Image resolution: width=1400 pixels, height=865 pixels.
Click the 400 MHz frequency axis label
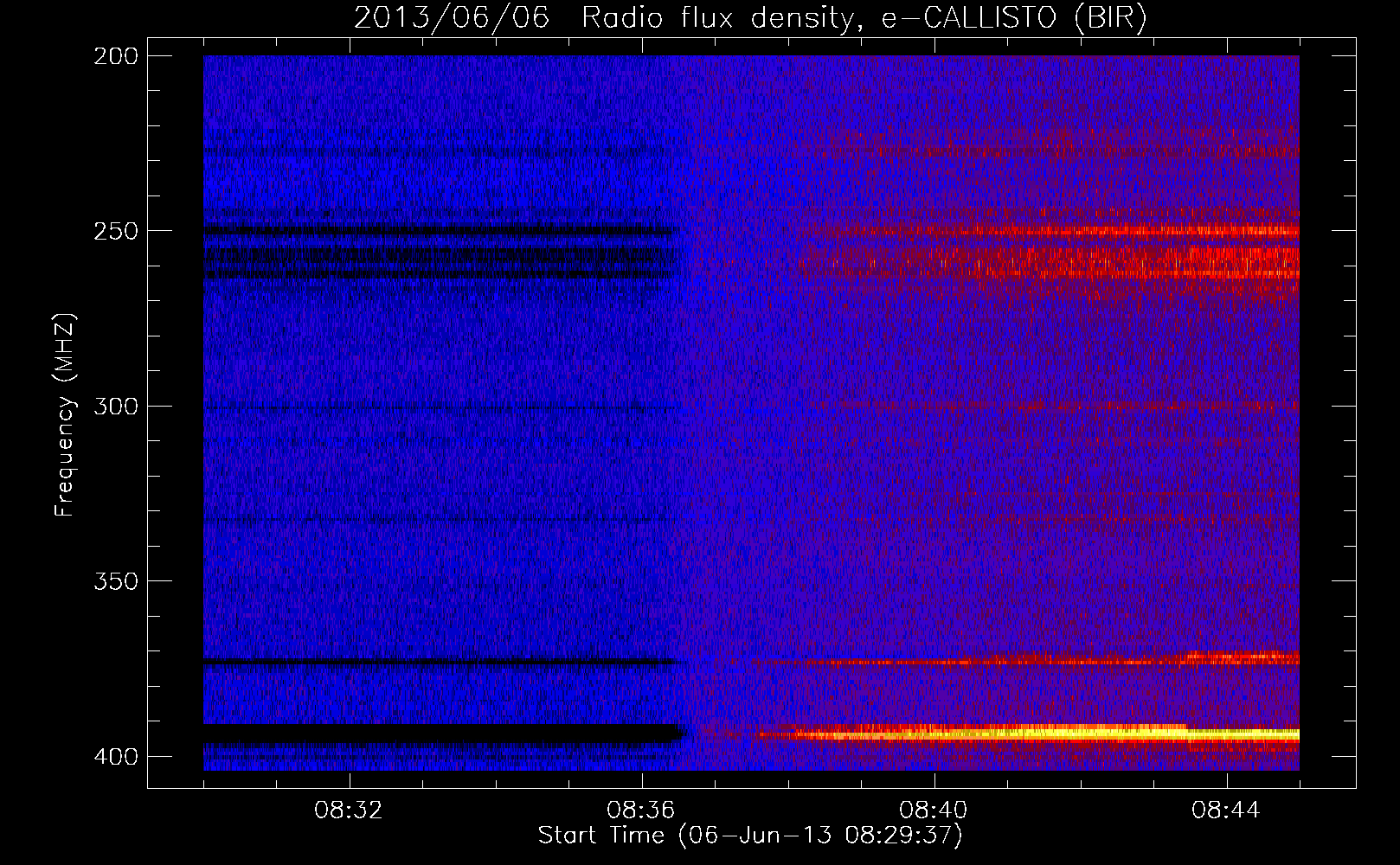pos(115,756)
